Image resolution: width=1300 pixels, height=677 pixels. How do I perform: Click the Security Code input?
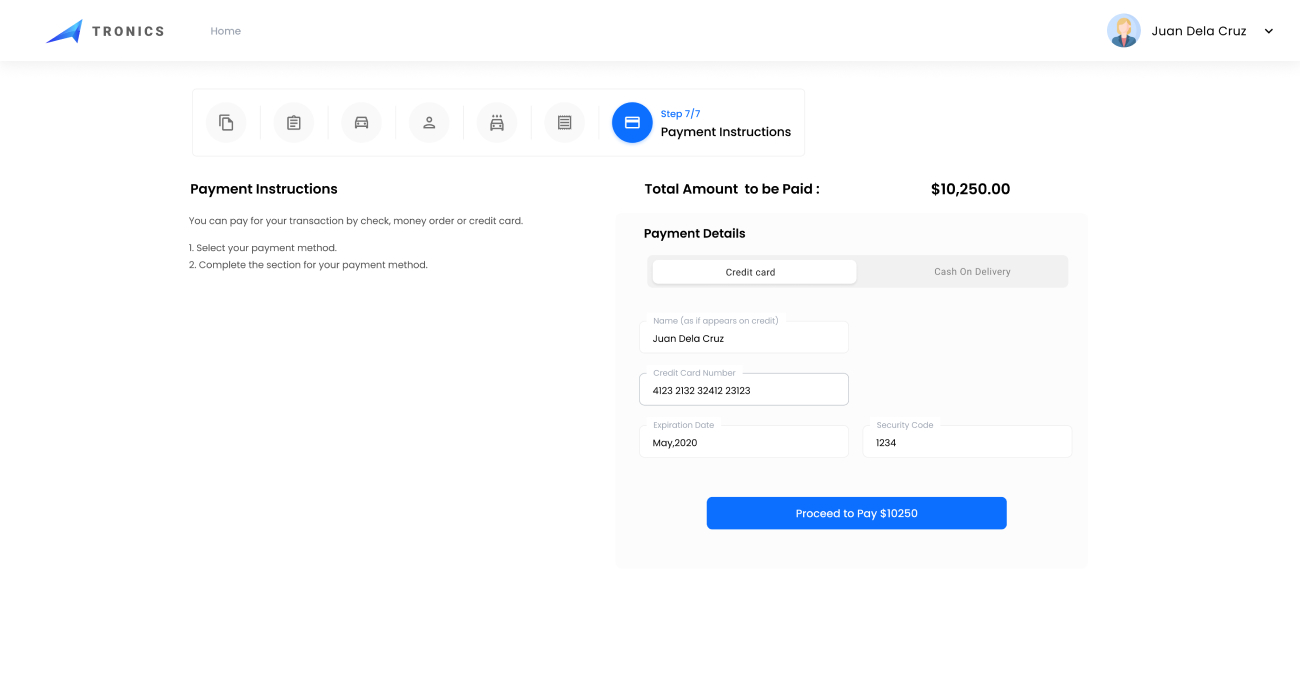click(x=967, y=442)
